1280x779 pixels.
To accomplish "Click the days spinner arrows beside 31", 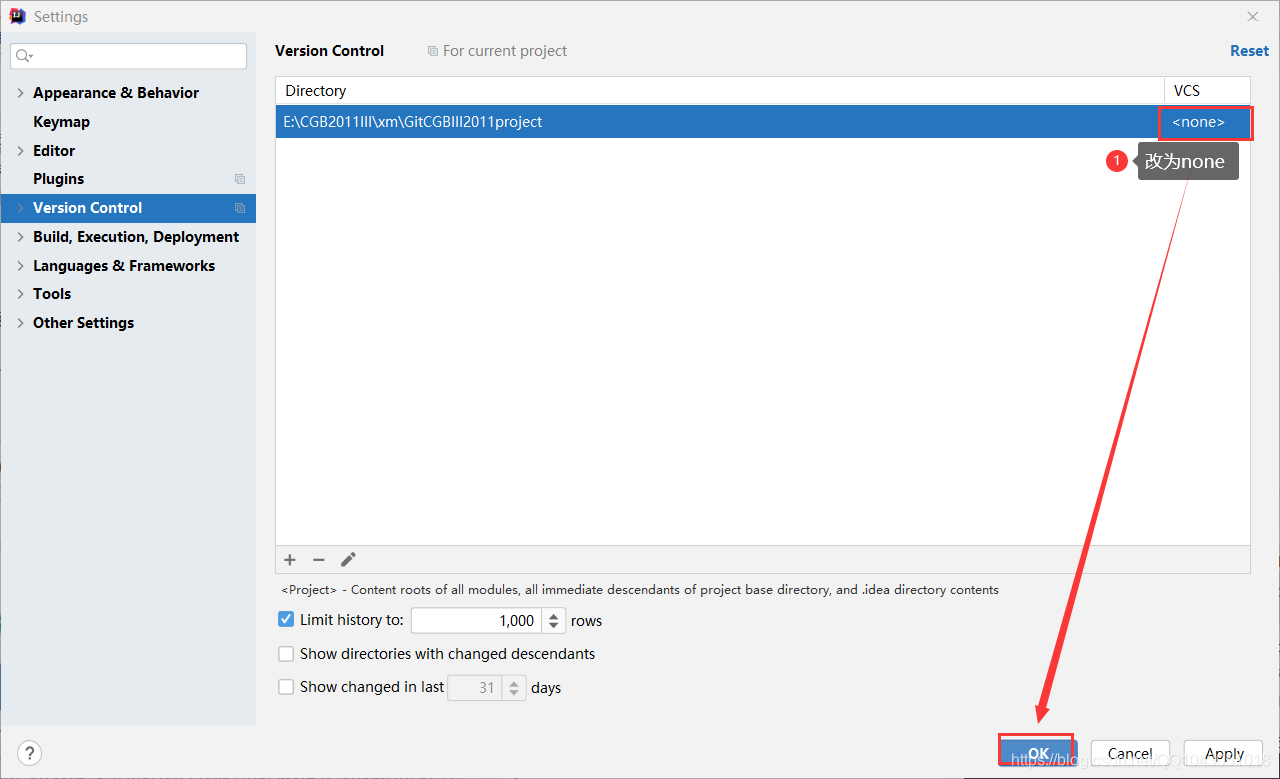I will [514, 688].
